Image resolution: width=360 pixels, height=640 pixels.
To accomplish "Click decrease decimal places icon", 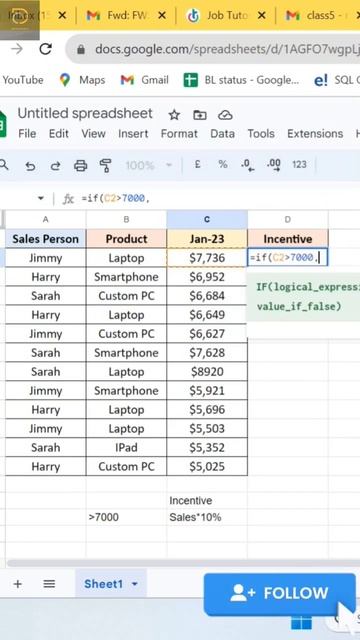I will pos(247,165).
